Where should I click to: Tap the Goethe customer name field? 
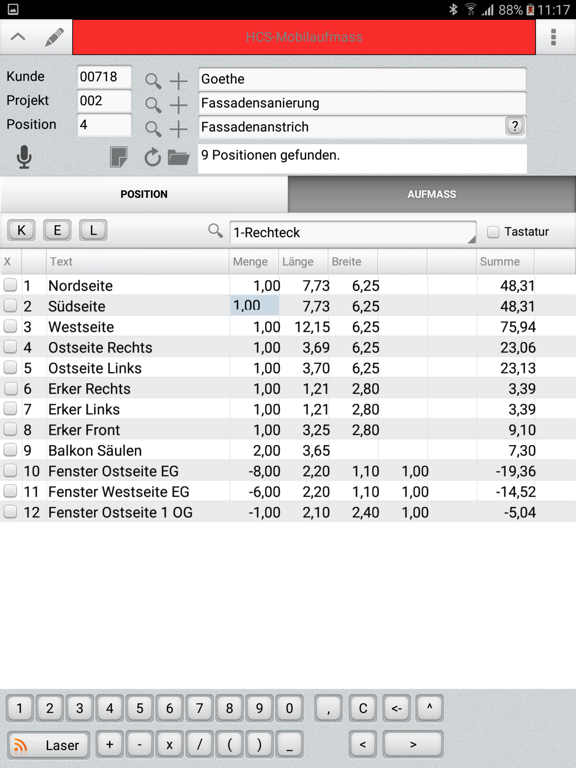362,79
